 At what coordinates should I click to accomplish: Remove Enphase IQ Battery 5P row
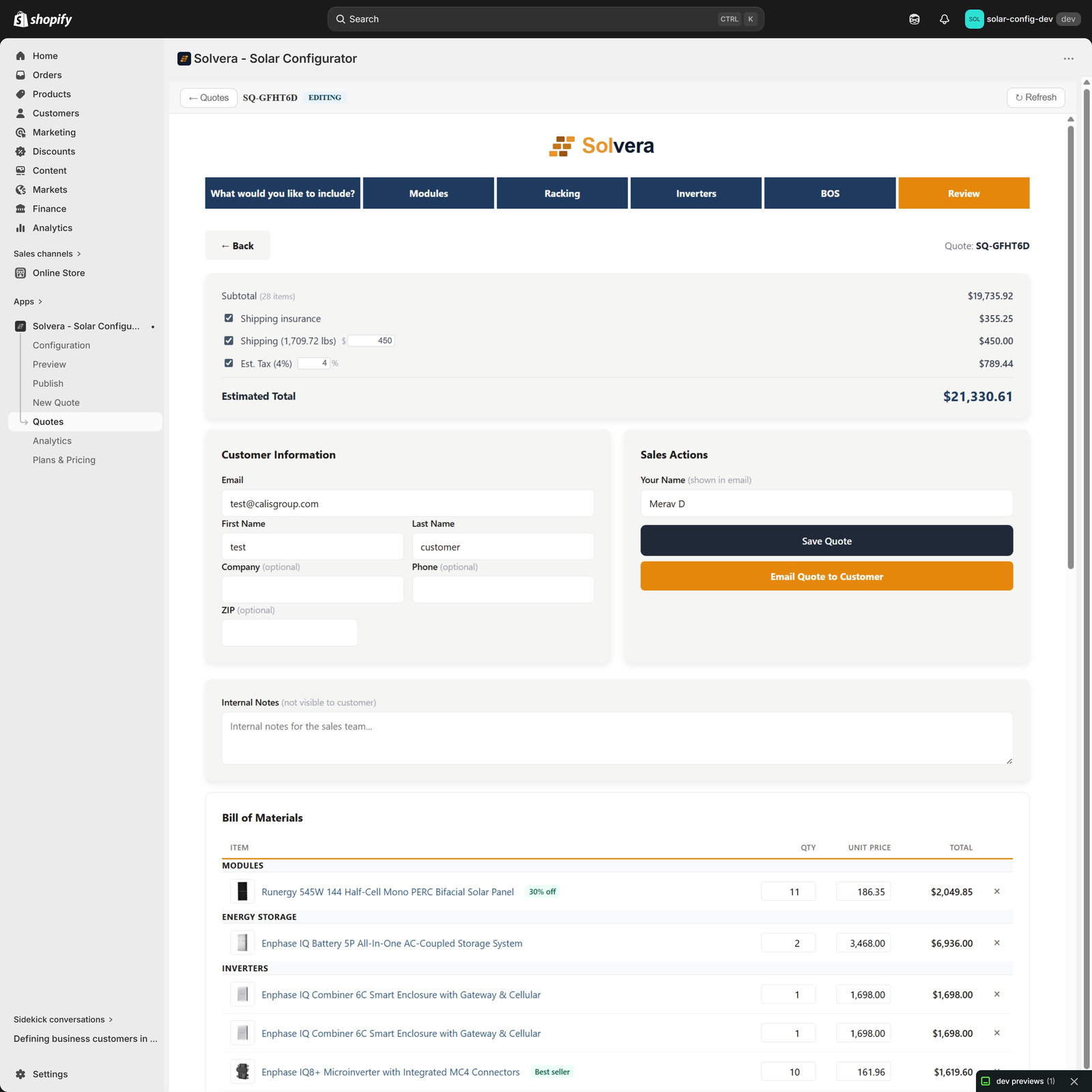pos(997,943)
